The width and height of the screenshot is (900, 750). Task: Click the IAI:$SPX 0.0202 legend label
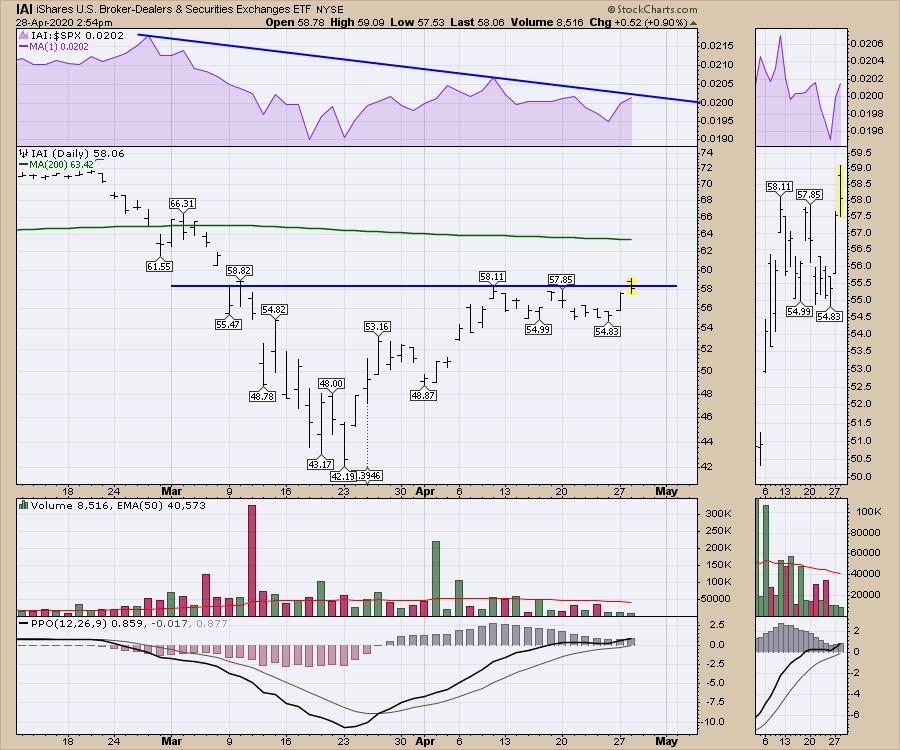[x=77, y=36]
